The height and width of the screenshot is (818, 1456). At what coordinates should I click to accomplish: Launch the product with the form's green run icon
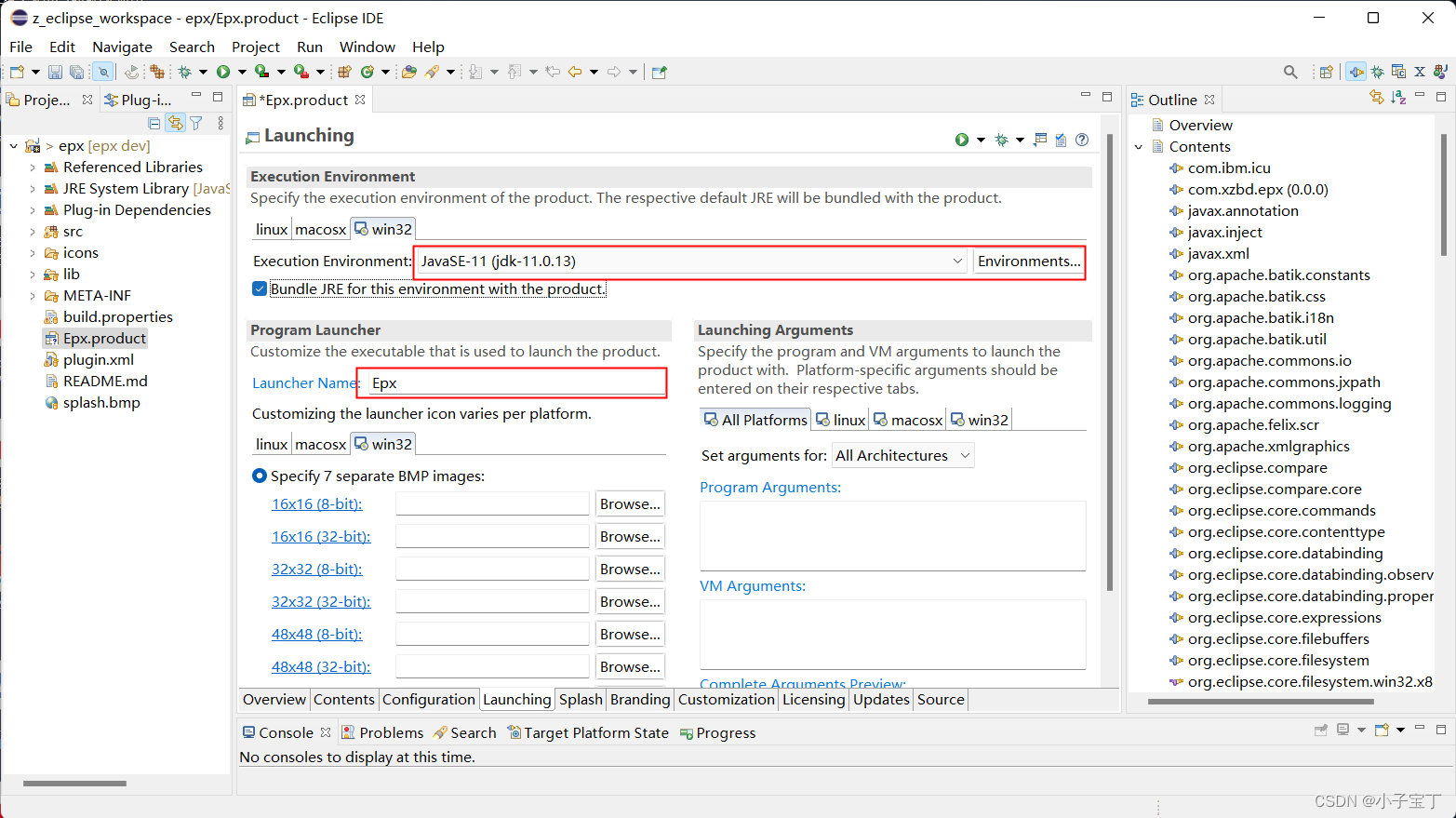tap(962, 140)
